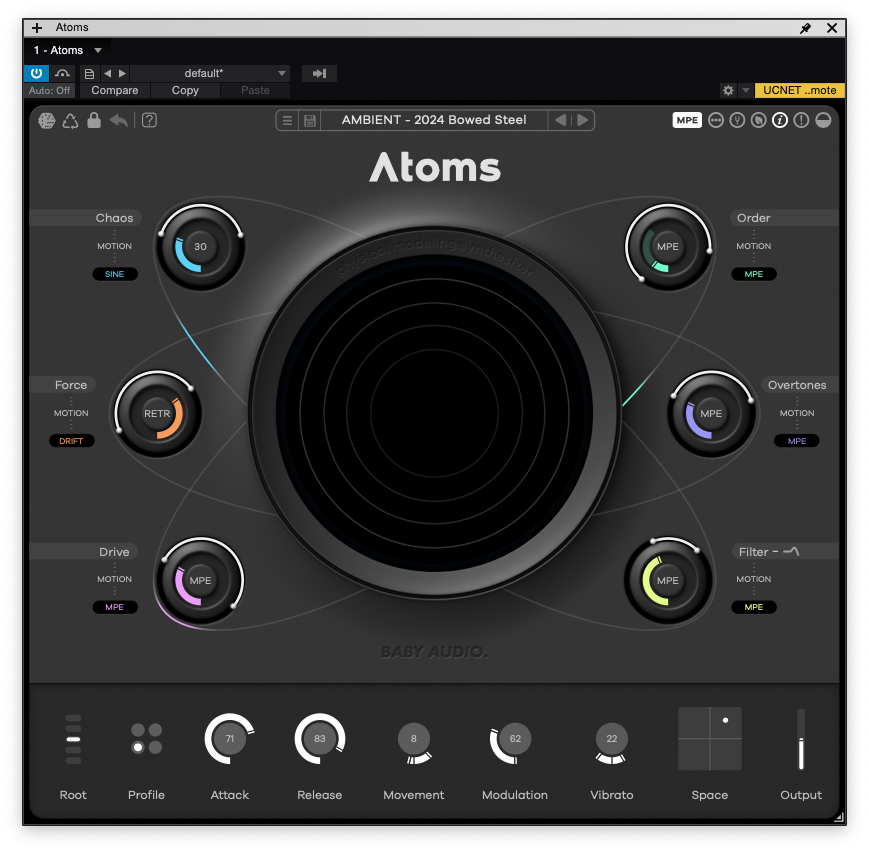
Task: Click the Chaos knob showing 30
Action: click(201, 247)
